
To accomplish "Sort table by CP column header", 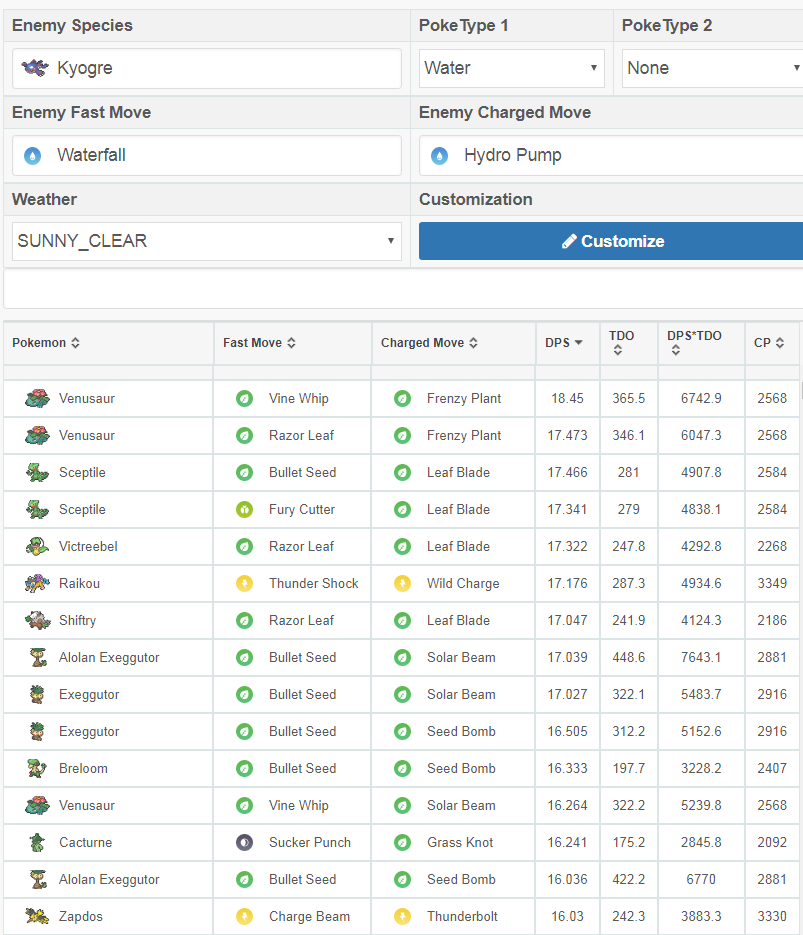I will tap(769, 343).
